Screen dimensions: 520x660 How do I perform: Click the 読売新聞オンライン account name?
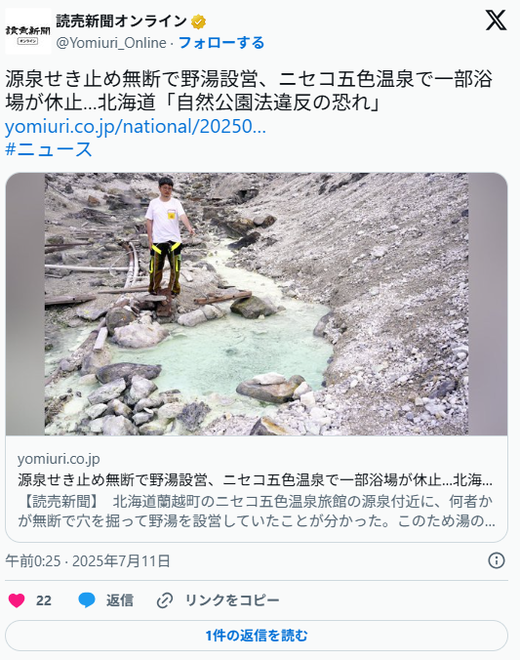(122, 21)
